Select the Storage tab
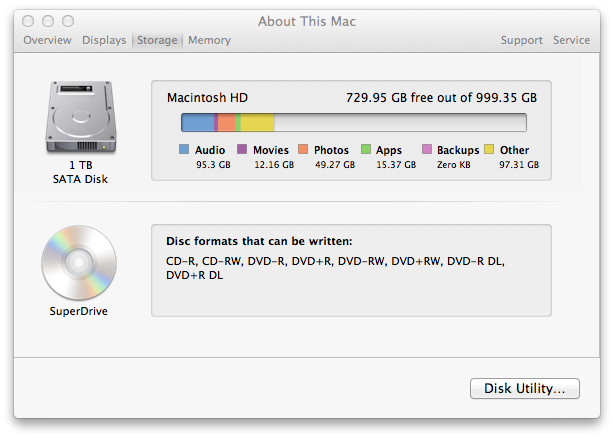 click(157, 40)
